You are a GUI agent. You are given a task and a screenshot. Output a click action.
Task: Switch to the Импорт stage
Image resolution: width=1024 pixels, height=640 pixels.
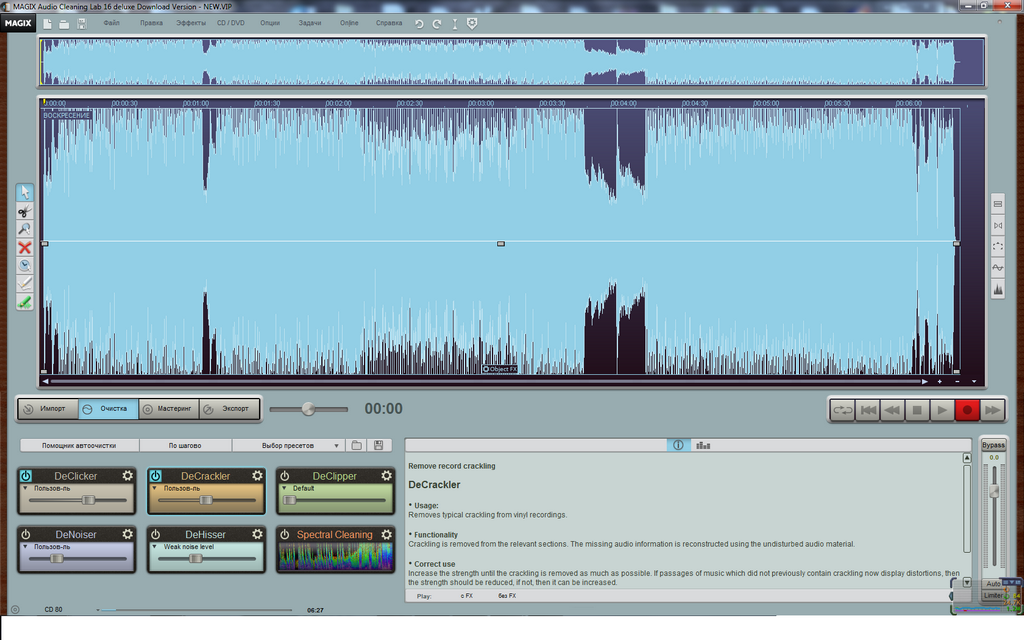(48, 409)
